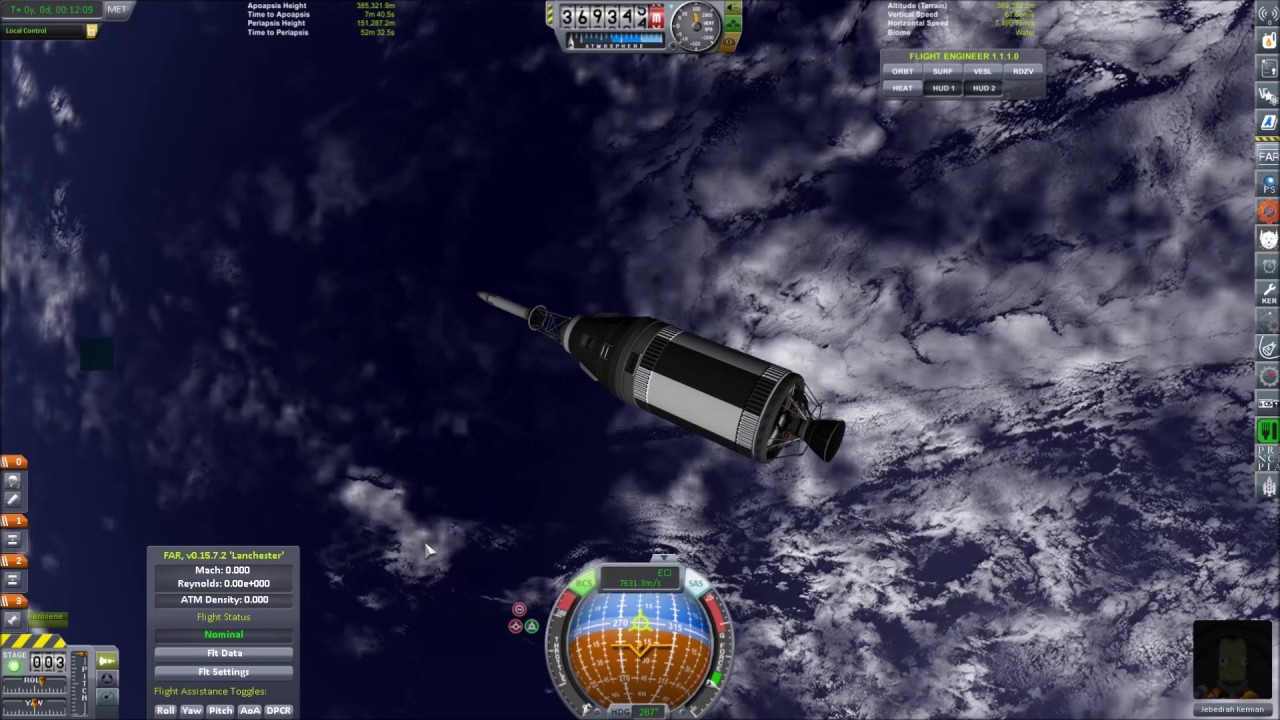
Task: Click the fuel resources toolbar icon
Action: pos(1268,43)
